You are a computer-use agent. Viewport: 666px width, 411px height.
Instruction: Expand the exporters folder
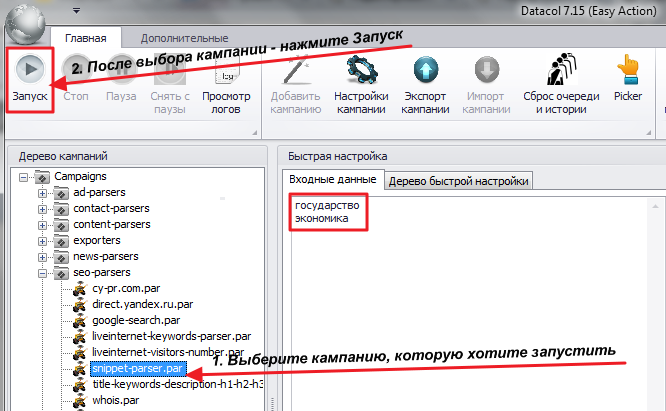click(x=42, y=241)
